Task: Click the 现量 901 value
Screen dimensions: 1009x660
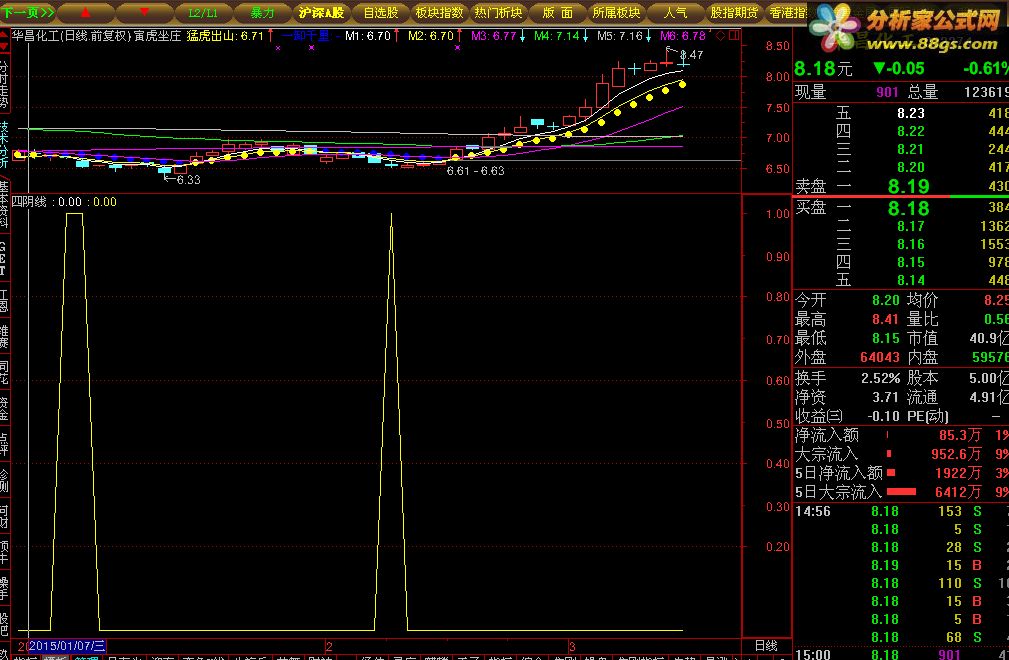Action: pyautogui.click(x=887, y=93)
